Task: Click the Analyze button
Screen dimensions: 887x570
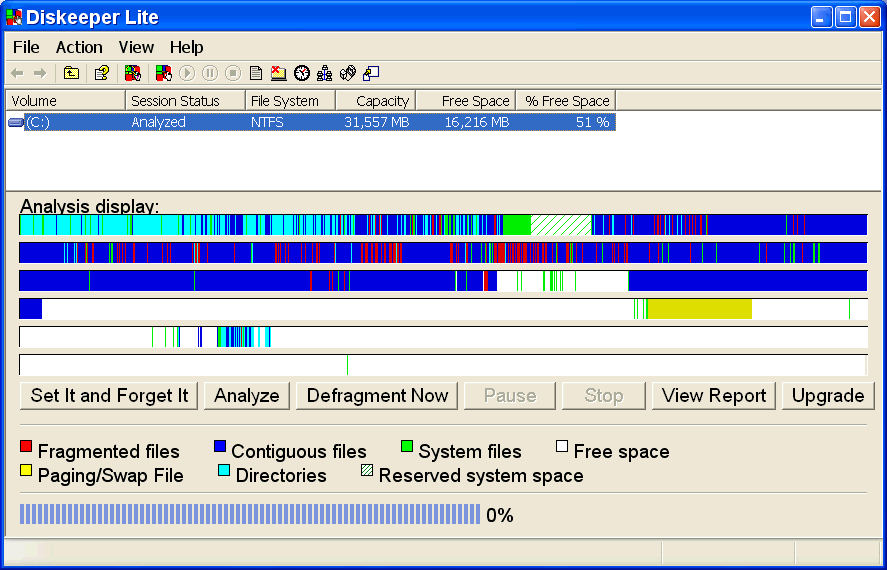Action: coord(247,395)
